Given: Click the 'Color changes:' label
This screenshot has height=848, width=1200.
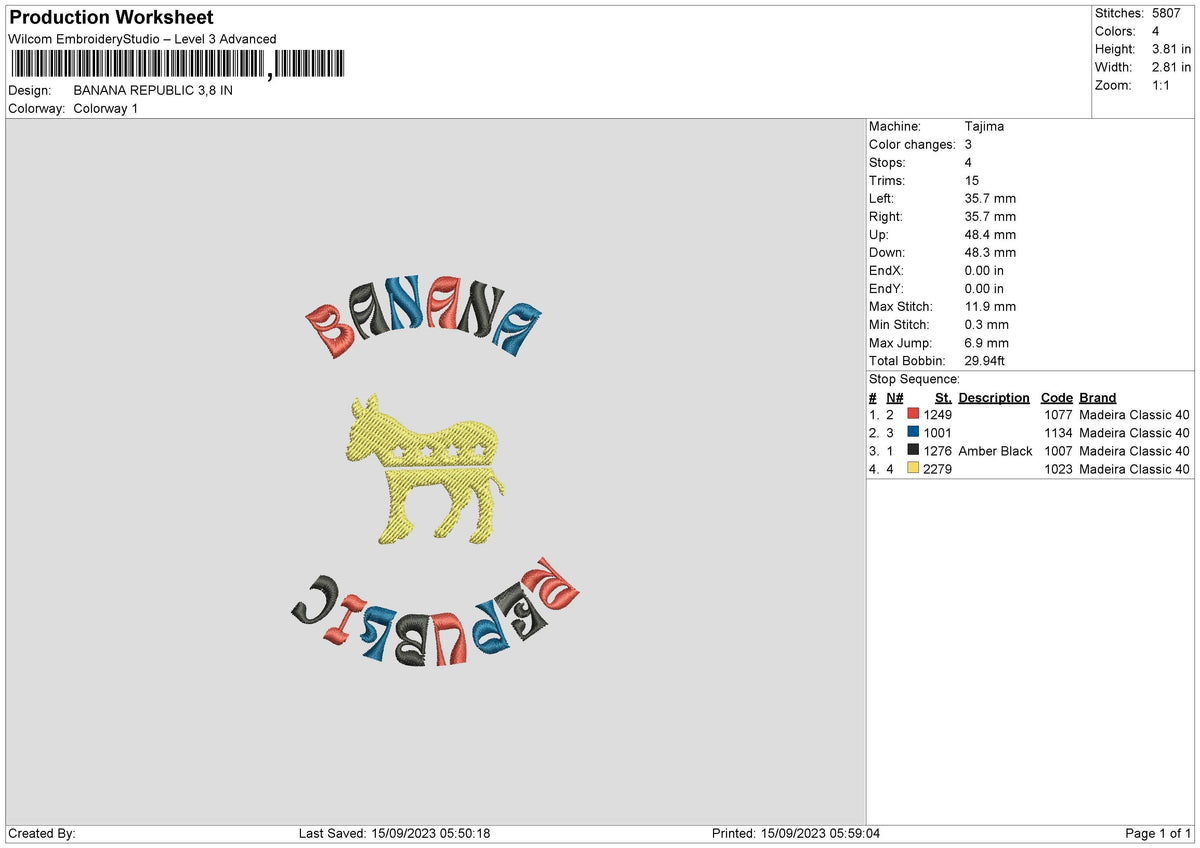Looking at the screenshot, I should tap(912, 144).
